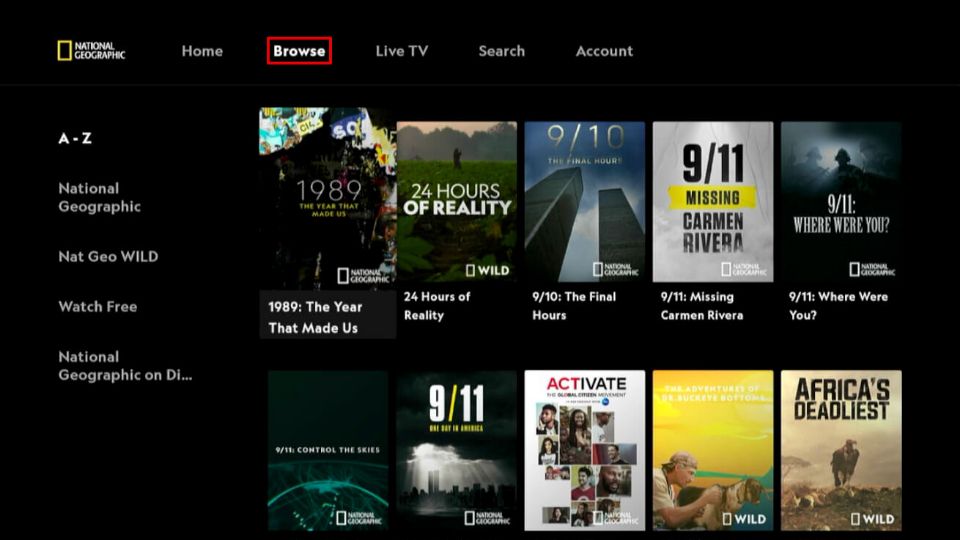Screen dimensions: 960x540
Task: Select the A - Z category
Action: pyautogui.click(x=75, y=138)
